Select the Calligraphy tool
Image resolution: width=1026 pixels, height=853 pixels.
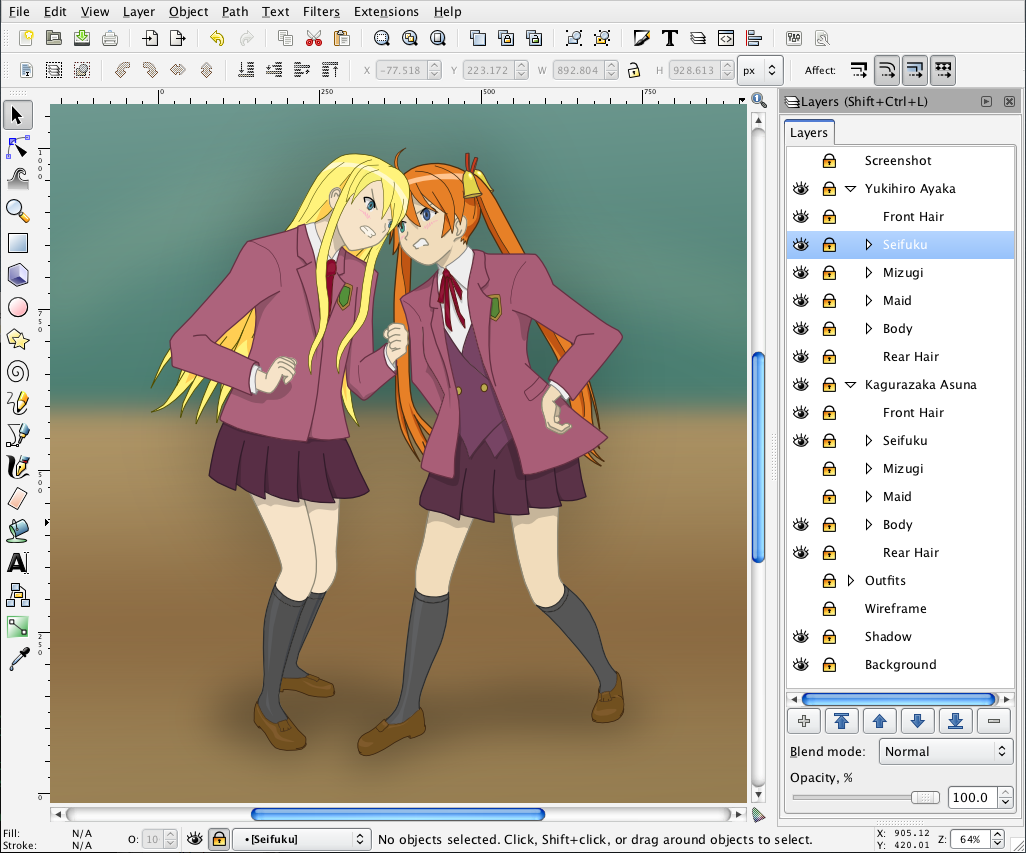coord(17,467)
